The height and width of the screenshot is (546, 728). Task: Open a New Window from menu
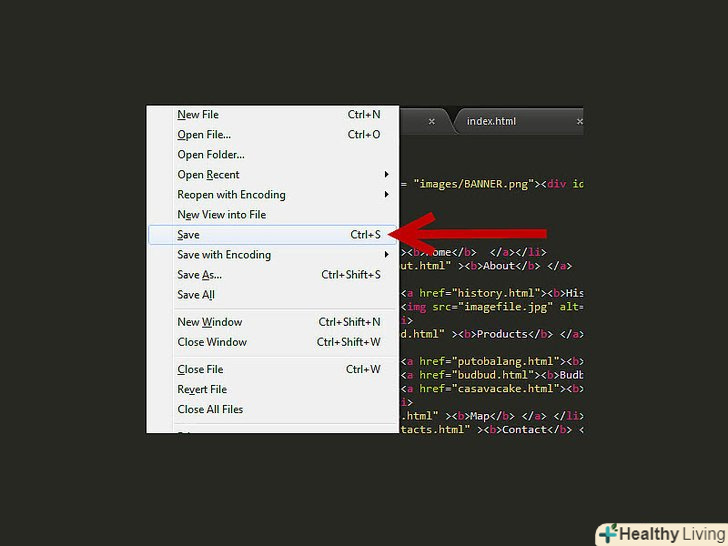pyautogui.click(x=273, y=322)
